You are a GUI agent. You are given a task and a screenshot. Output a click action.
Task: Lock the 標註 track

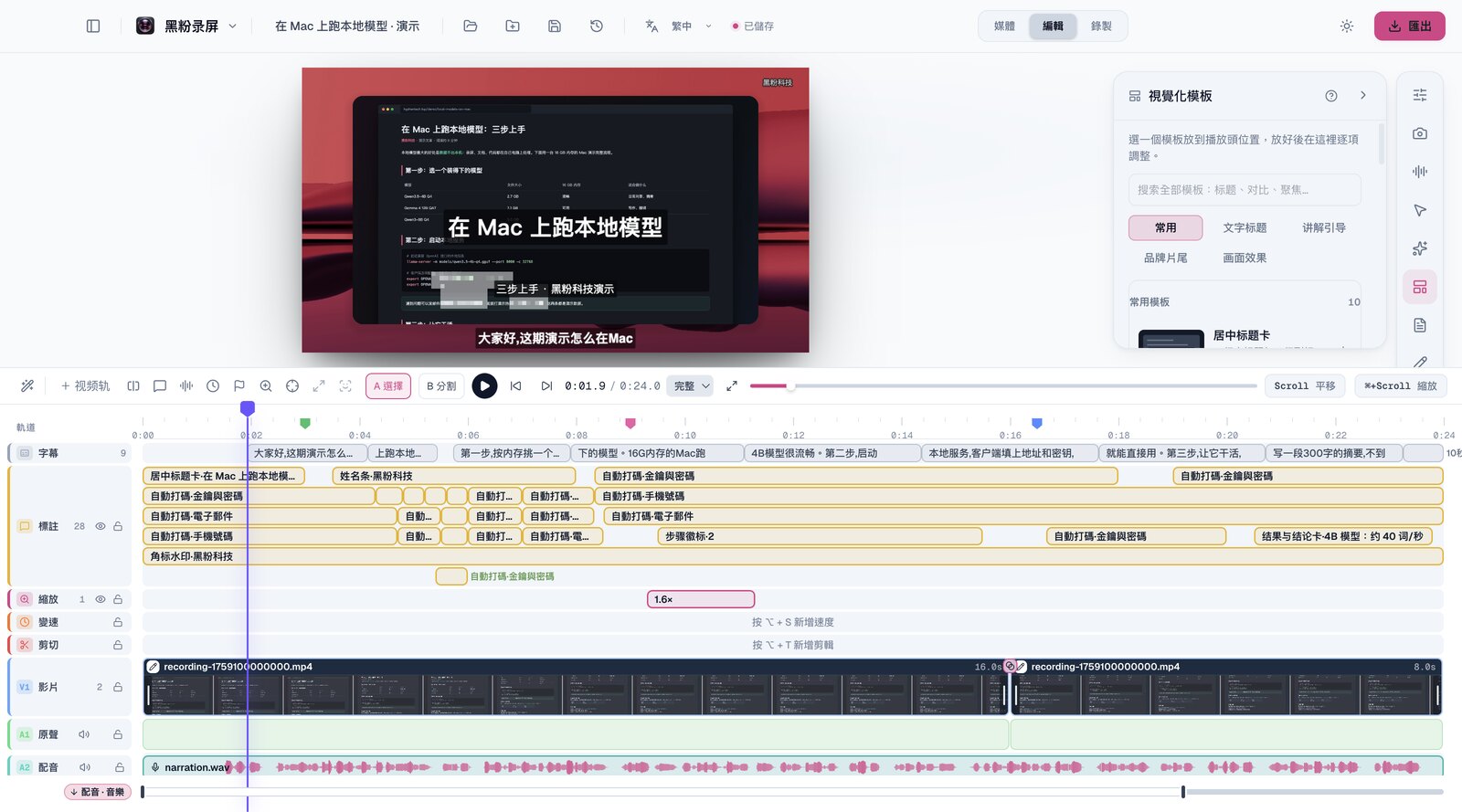click(x=118, y=526)
